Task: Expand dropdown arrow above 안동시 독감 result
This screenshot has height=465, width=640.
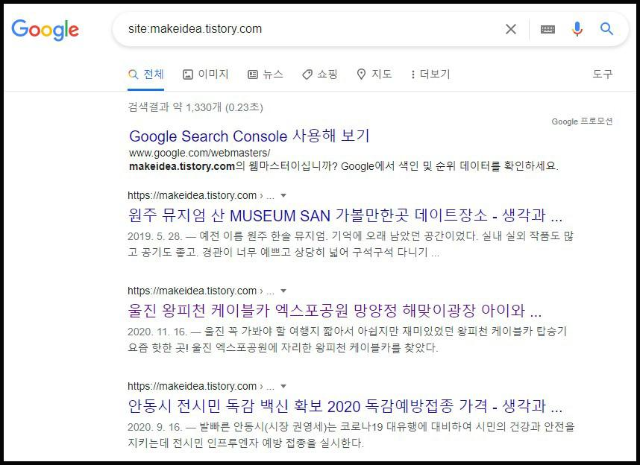Action: pos(283,386)
